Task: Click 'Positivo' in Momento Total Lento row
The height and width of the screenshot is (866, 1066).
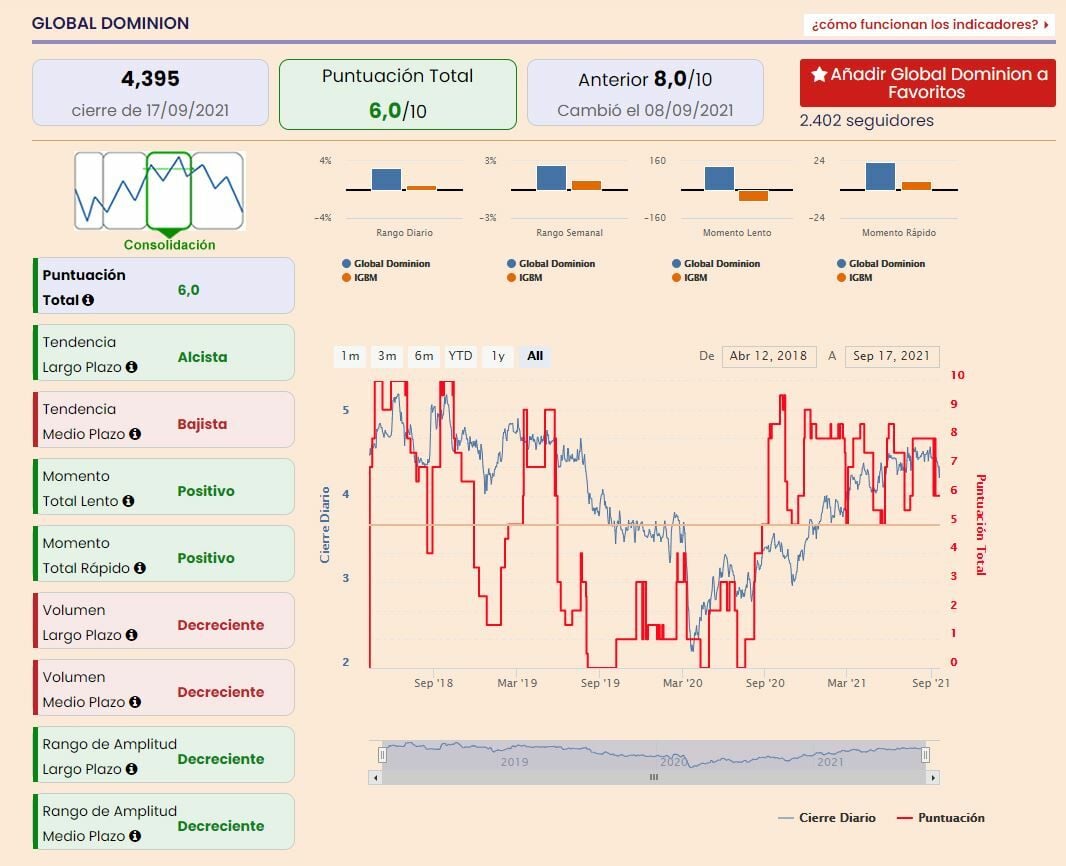Action: (x=206, y=491)
